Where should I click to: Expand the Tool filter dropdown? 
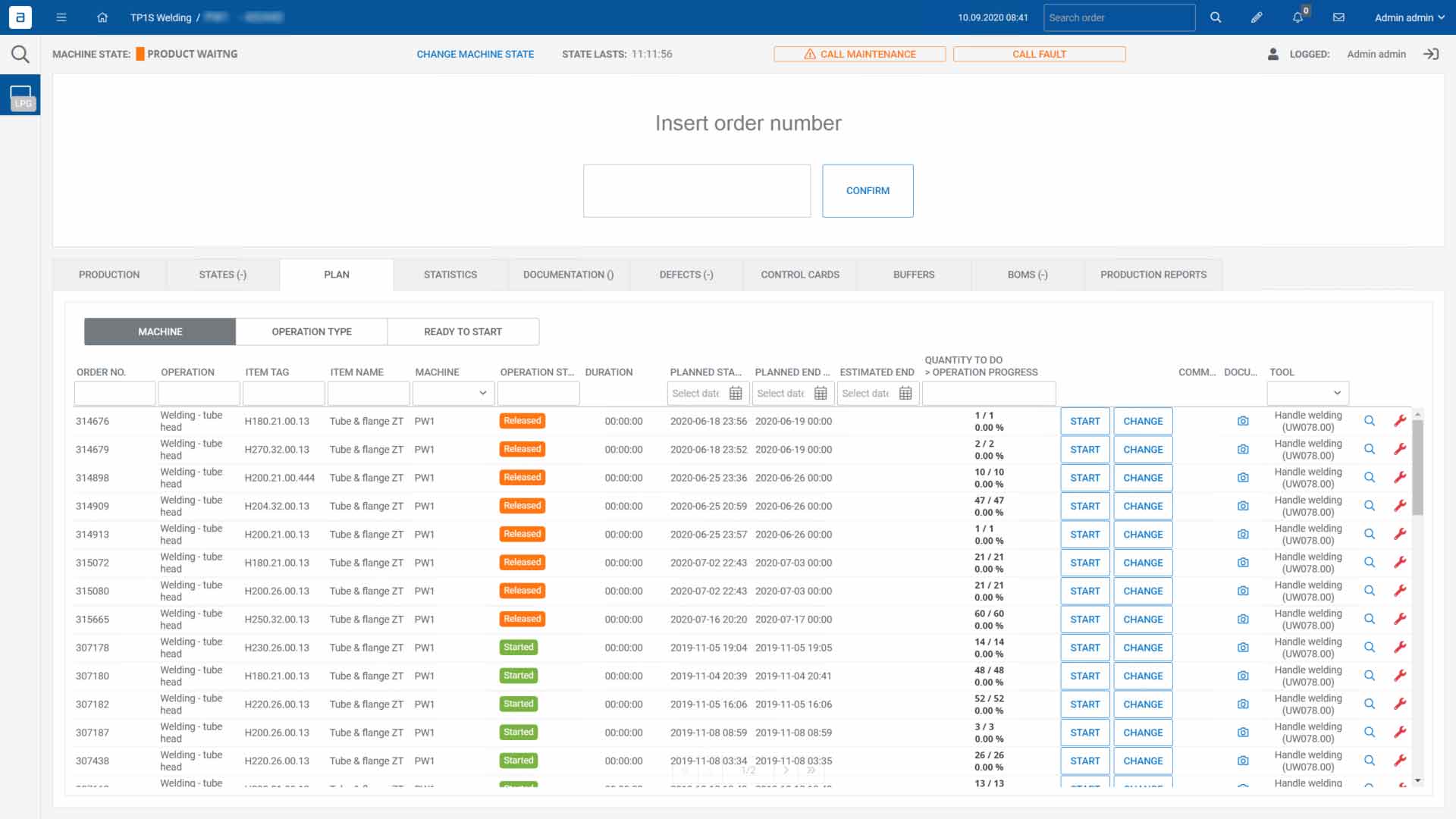click(1307, 393)
